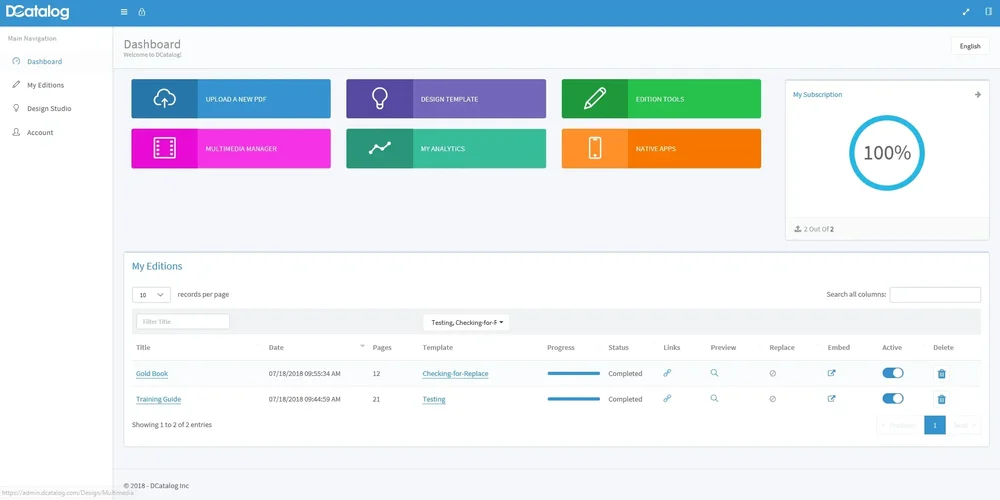1000x500 pixels.
Task: Select Account in main navigation
Action: 40,133
